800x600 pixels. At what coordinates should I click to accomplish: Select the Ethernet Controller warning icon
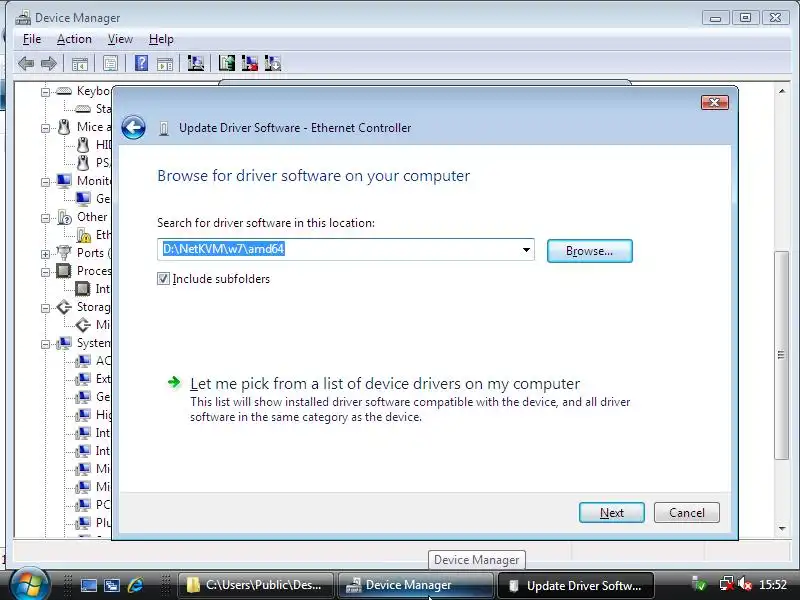point(83,235)
